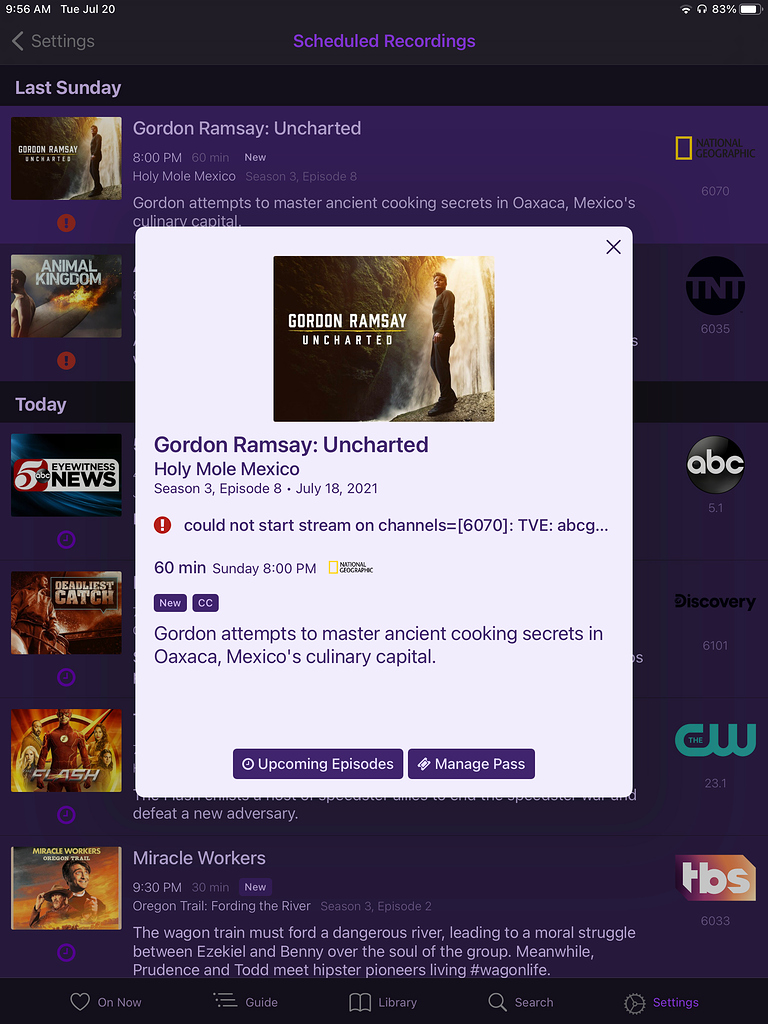768x1024 pixels.
Task: Click channel number 6070
Action: [715, 191]
